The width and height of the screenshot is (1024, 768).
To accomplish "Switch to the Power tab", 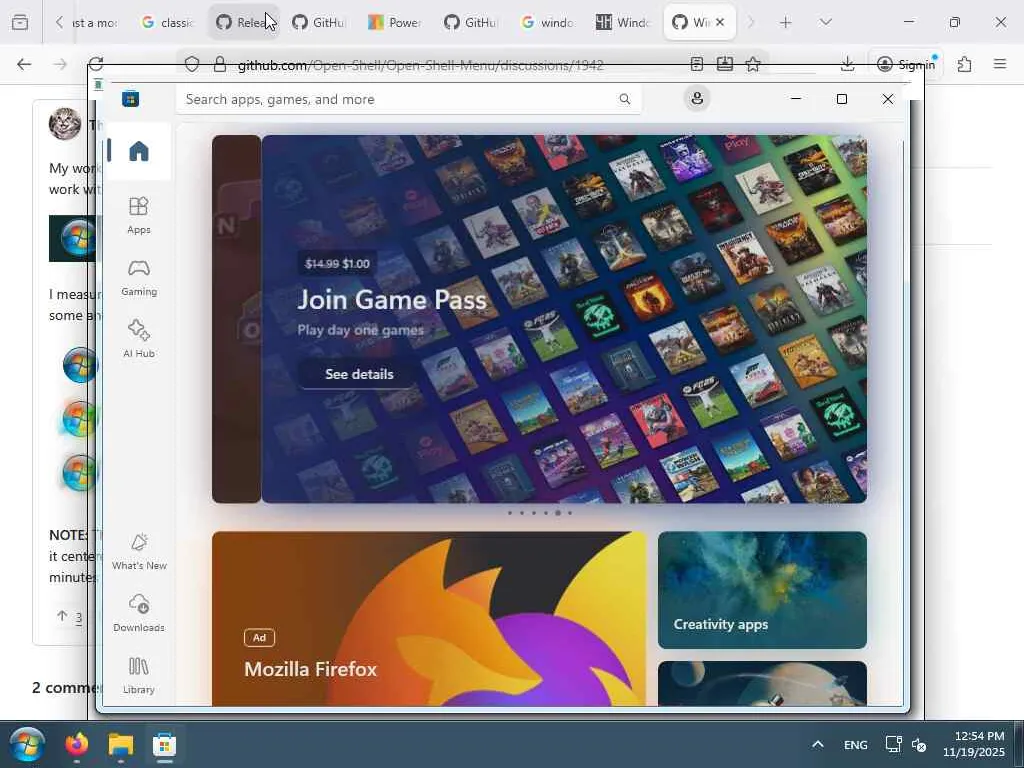I will point(395,23).
